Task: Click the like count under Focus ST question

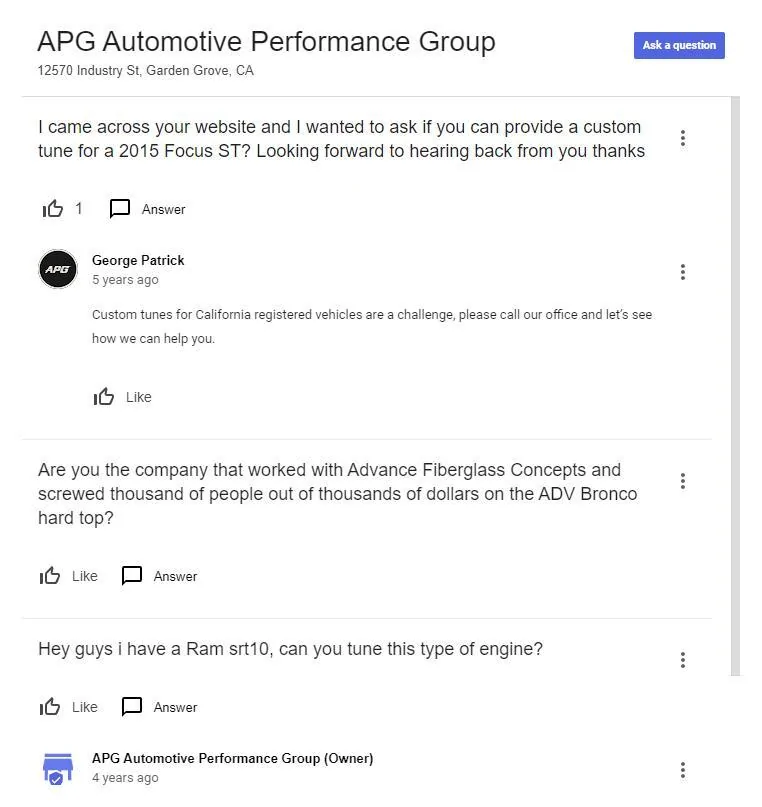Action: [78, 208]
